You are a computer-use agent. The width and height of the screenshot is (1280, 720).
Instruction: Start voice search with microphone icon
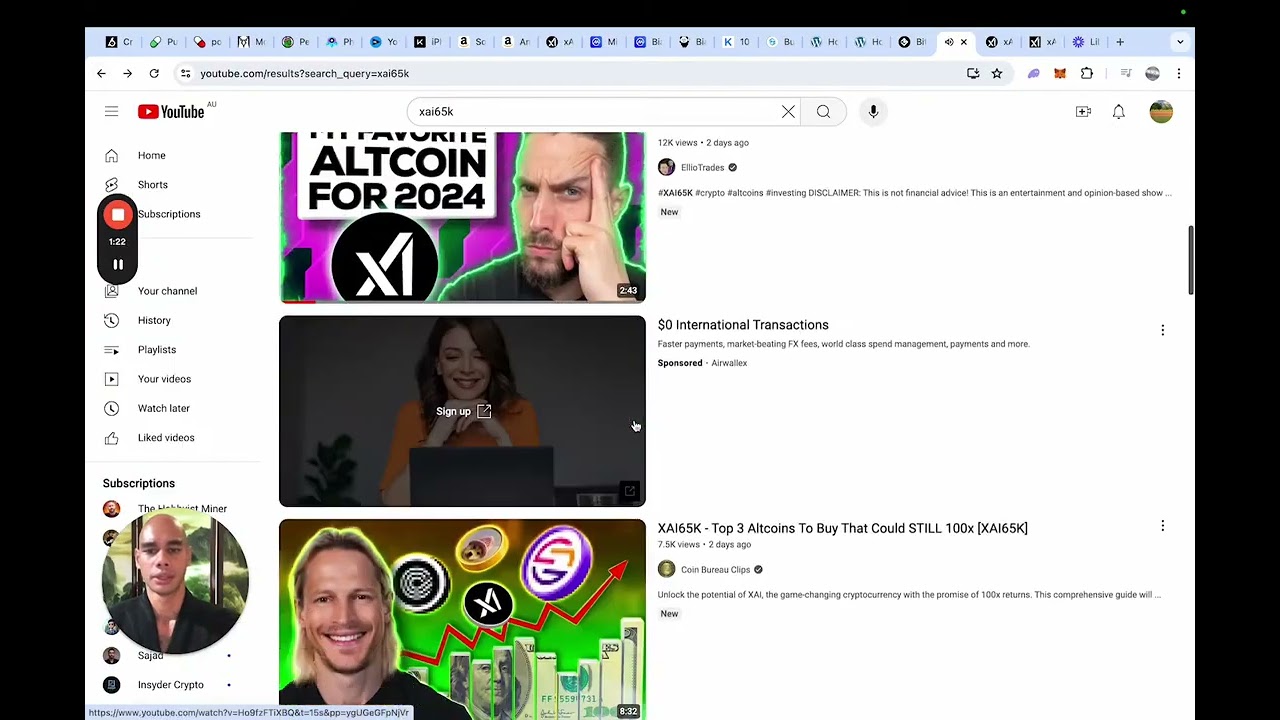coord(873,112)
